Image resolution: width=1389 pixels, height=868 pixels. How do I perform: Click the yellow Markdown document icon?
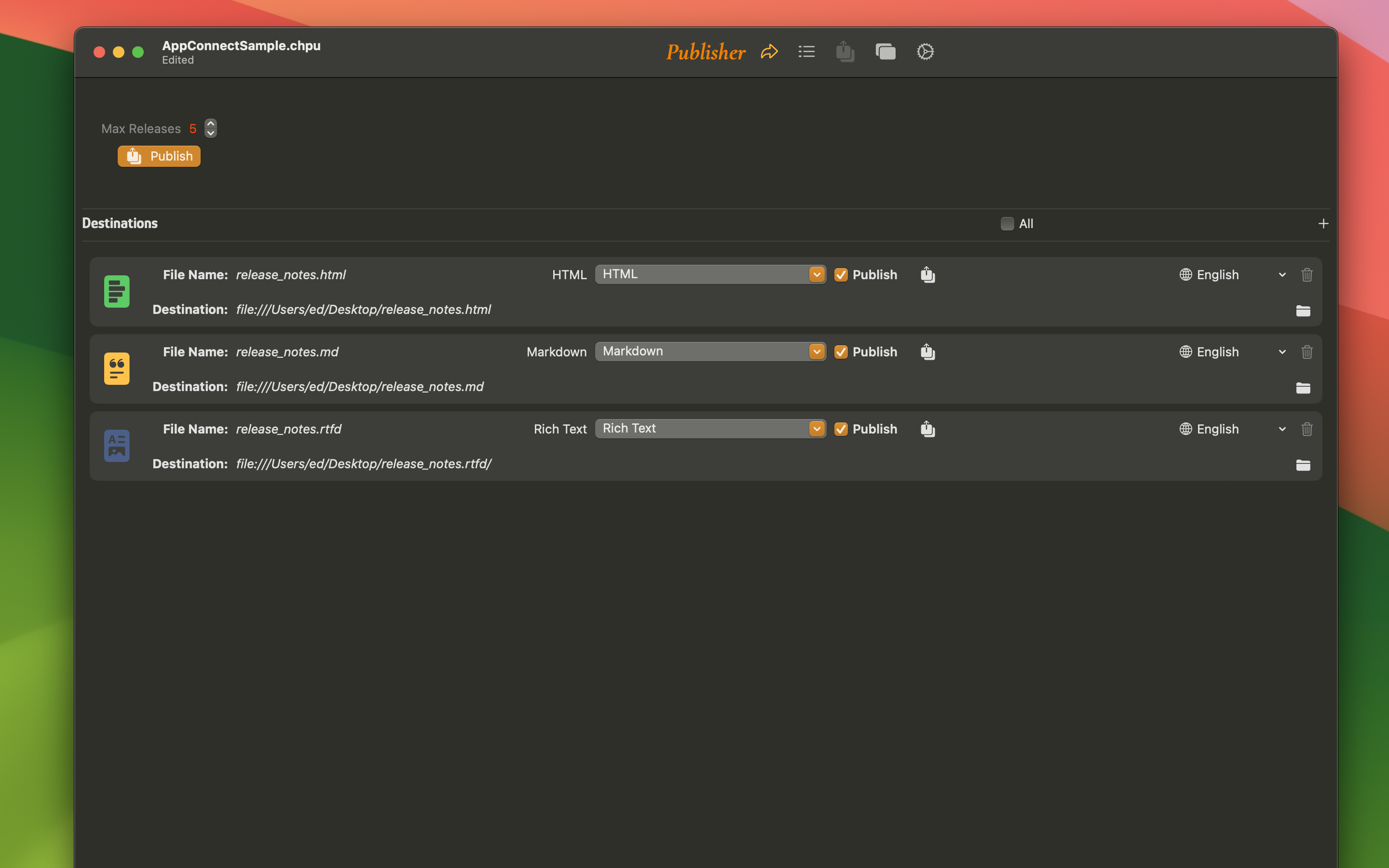(117, 368)
